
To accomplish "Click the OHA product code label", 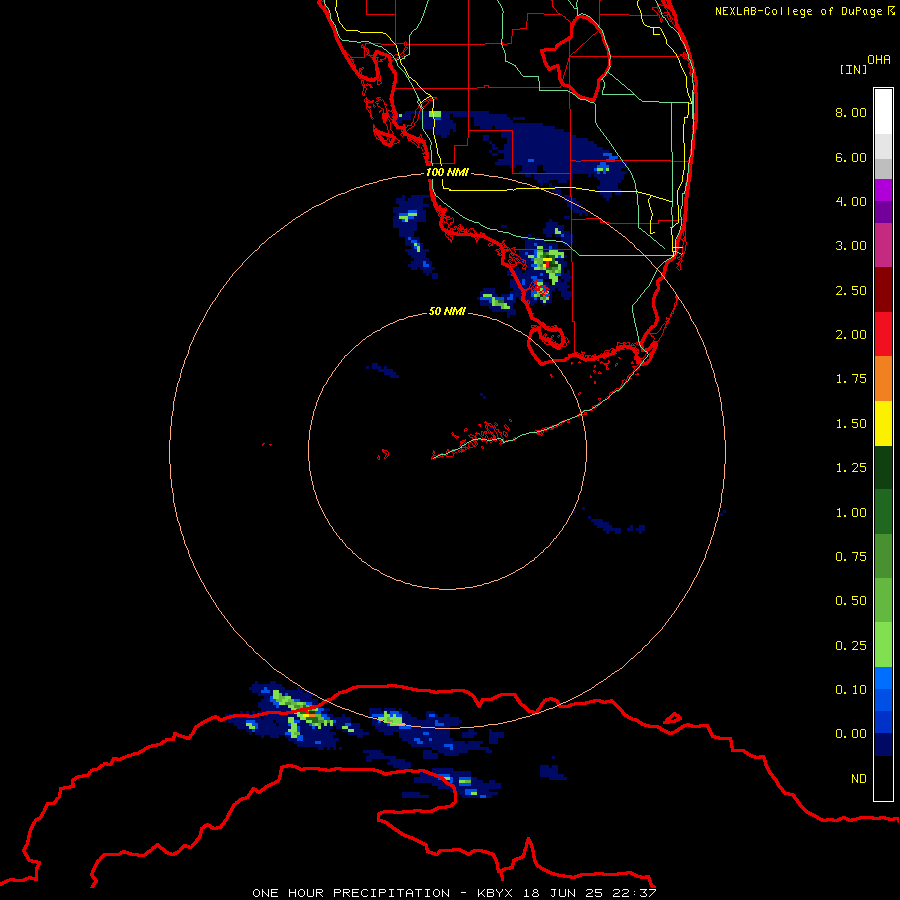I will tap(879, 60).
